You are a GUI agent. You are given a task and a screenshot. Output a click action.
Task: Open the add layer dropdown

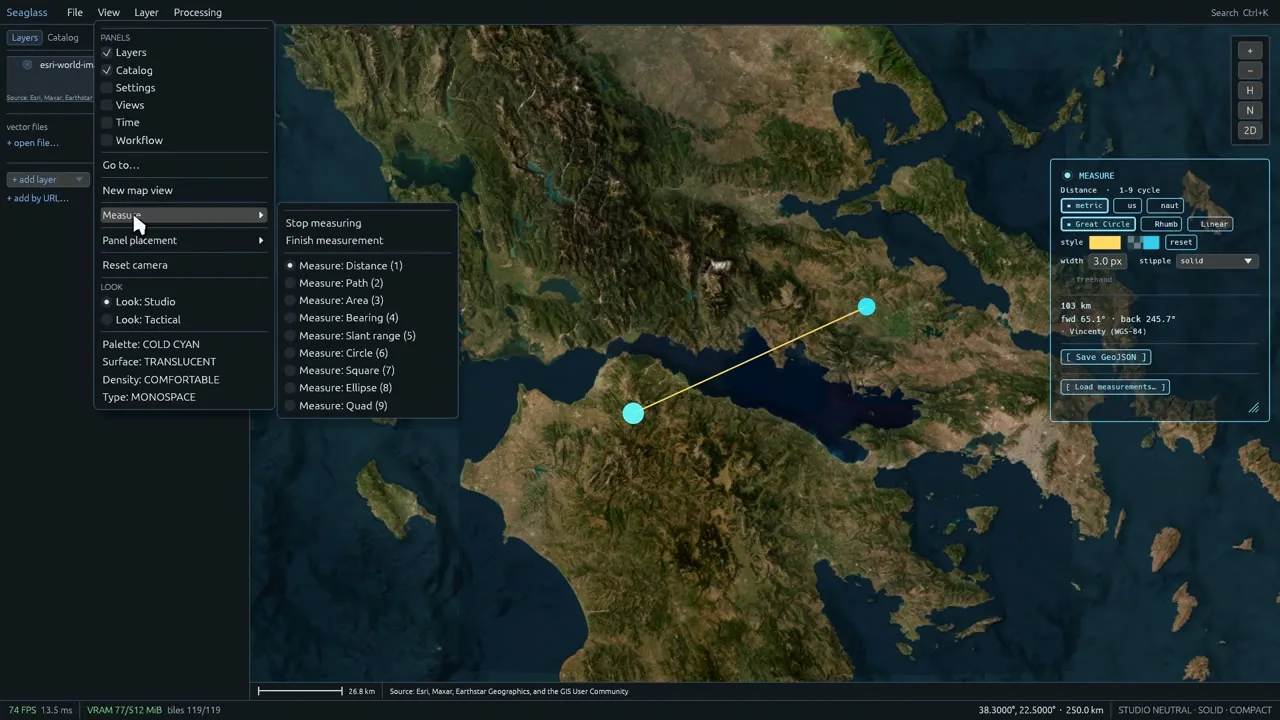[47, 180]
